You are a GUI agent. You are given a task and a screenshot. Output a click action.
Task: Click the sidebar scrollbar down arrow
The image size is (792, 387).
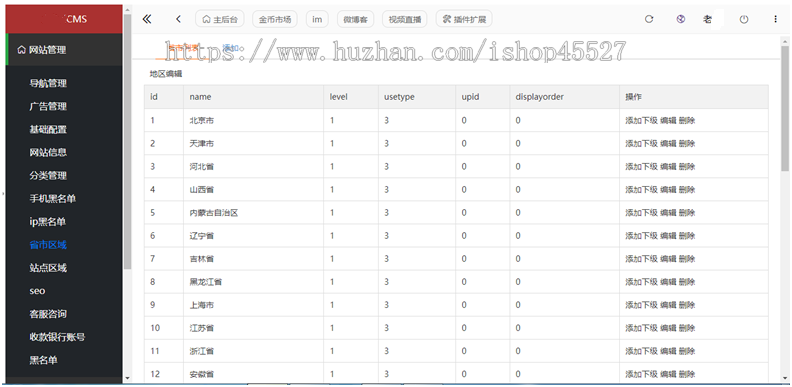127,377
